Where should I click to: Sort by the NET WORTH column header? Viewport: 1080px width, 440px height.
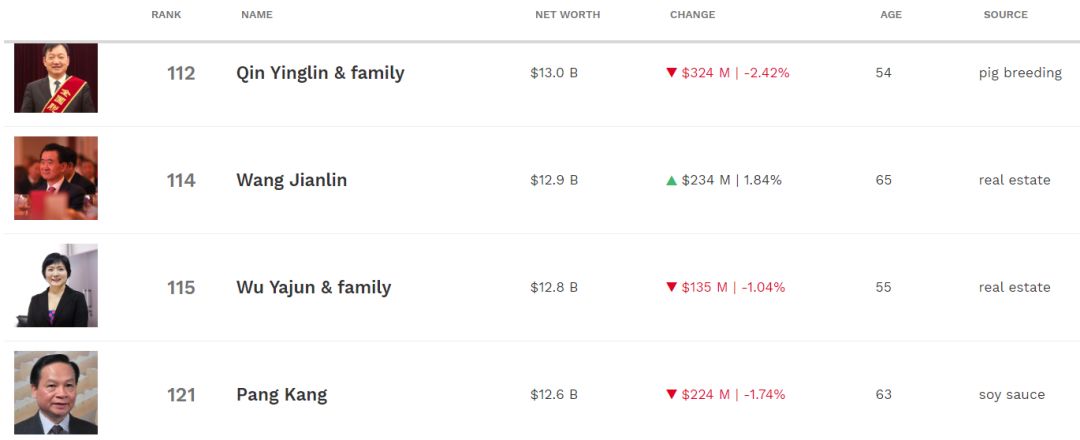click(x=568, y=14)
